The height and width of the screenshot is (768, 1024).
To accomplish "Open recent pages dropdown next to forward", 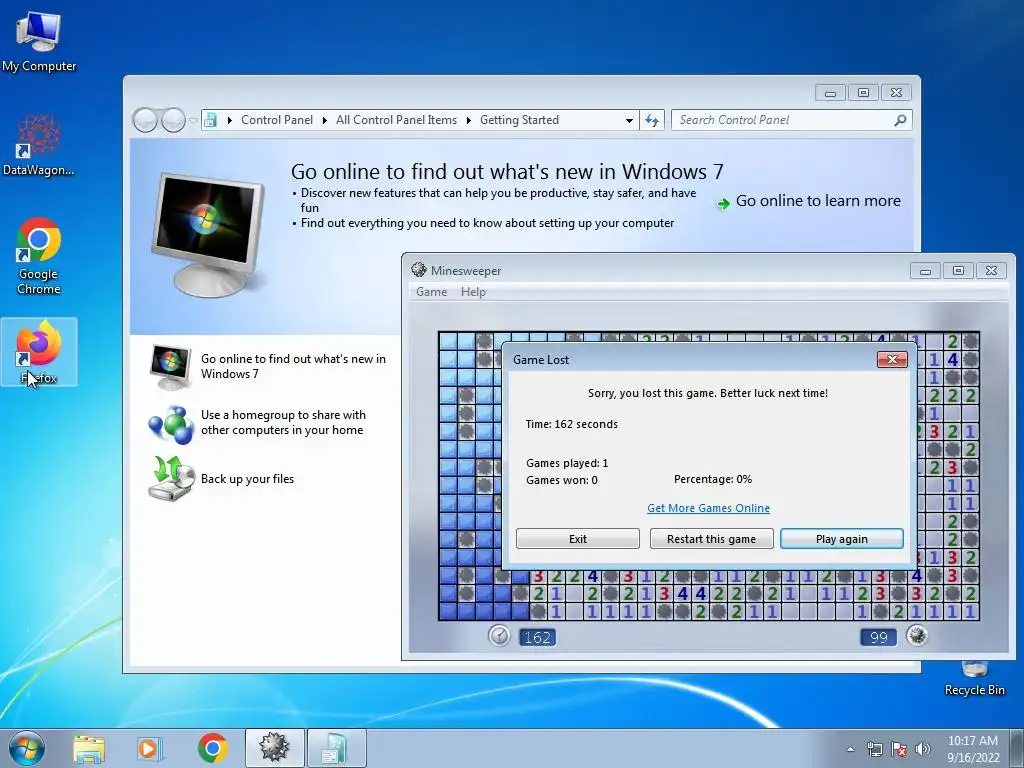I will pyautogui.click(x=193, y=121).
